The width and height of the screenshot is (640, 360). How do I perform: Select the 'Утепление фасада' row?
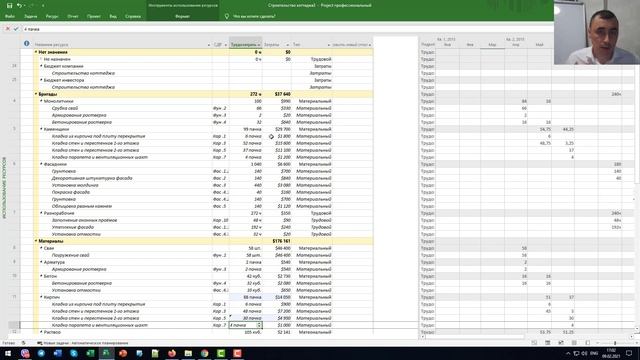click(204, 227)
